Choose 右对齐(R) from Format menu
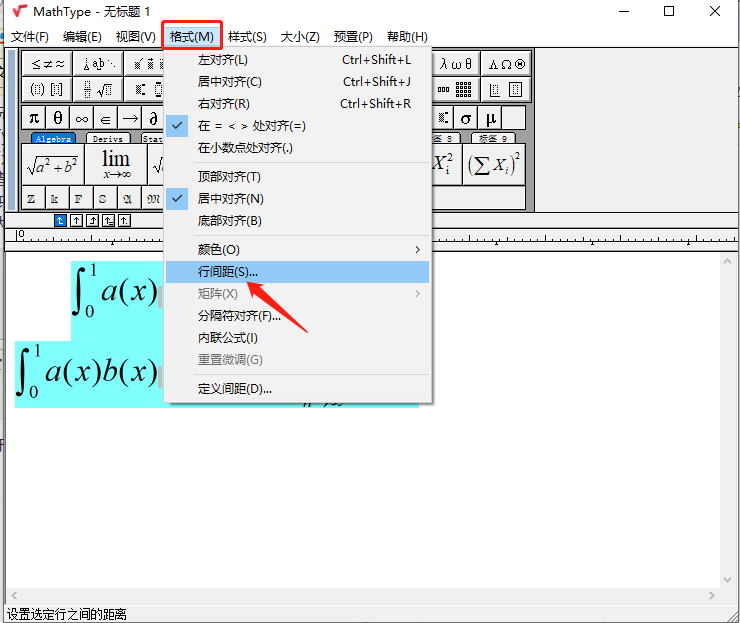 coord(297,104)
